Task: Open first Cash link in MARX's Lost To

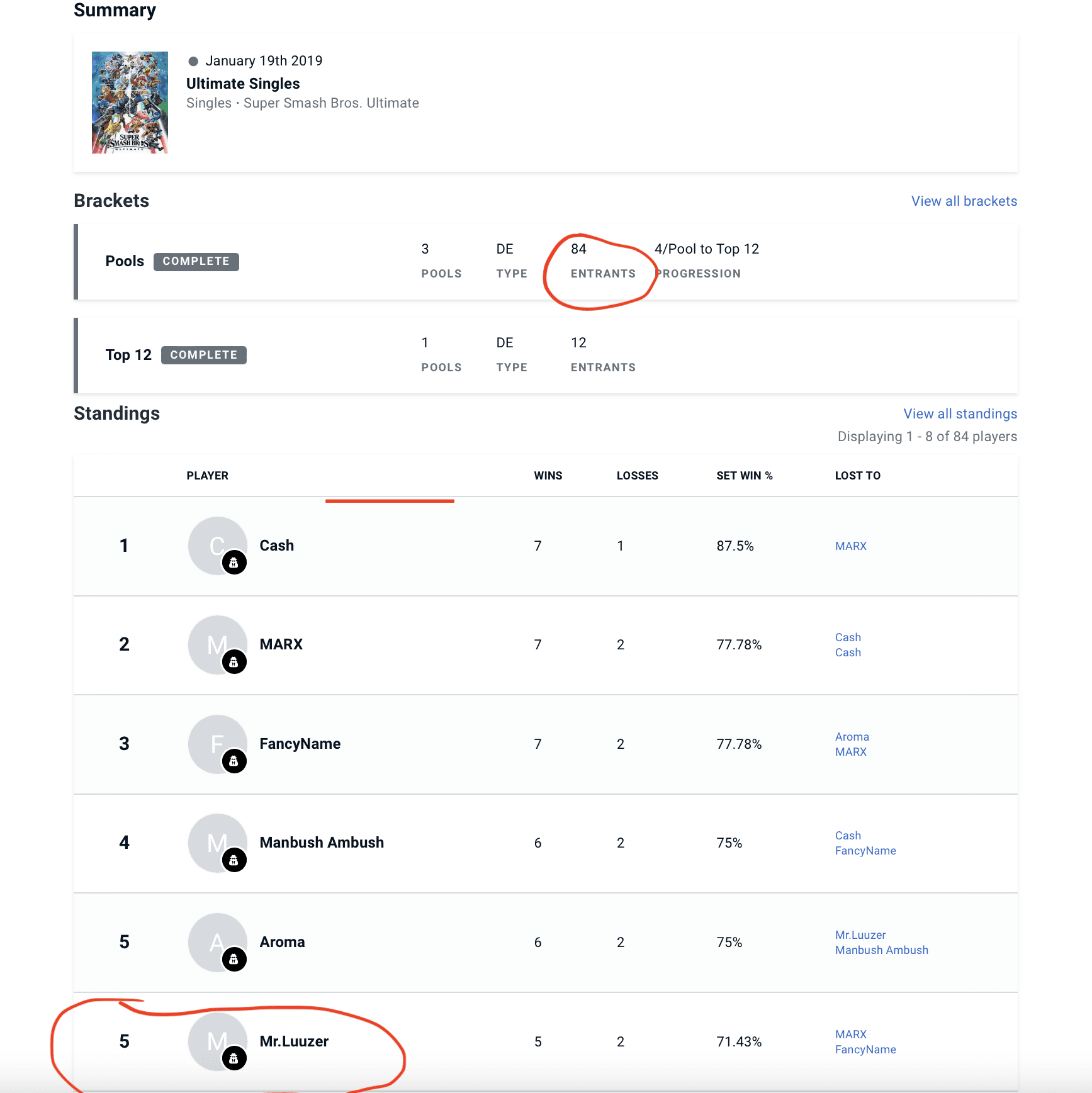Action: click(x=848, y=637)
